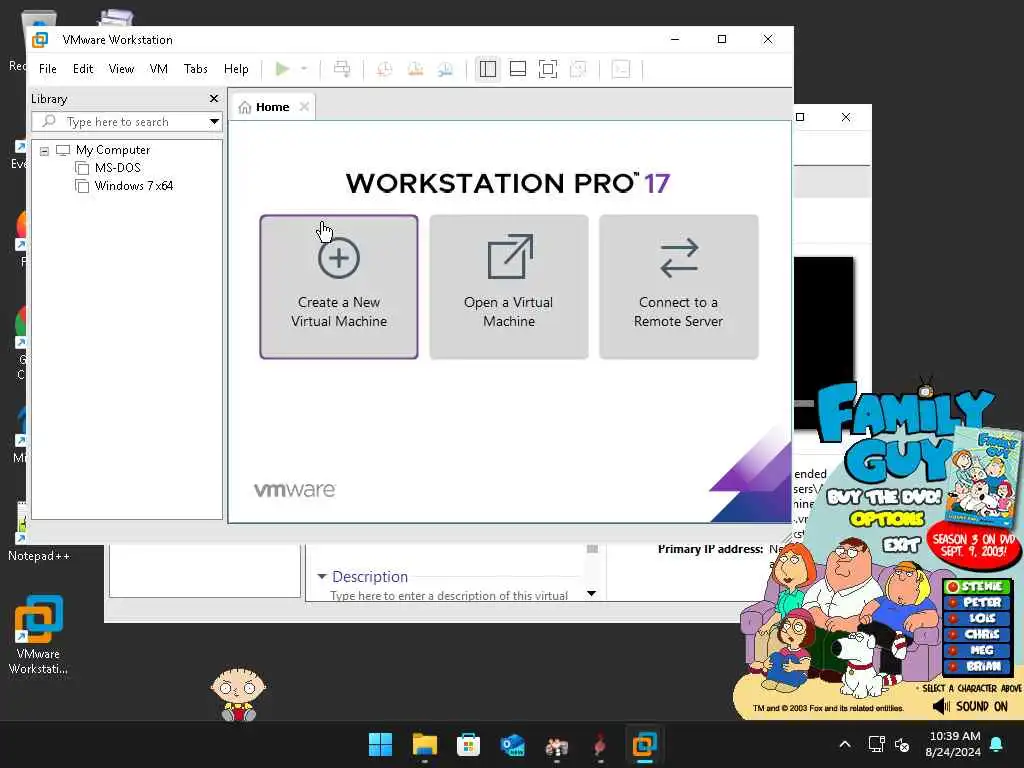Open Microsoft Store from the taskbar
The image size is (1024, 768).
(468, 744)
